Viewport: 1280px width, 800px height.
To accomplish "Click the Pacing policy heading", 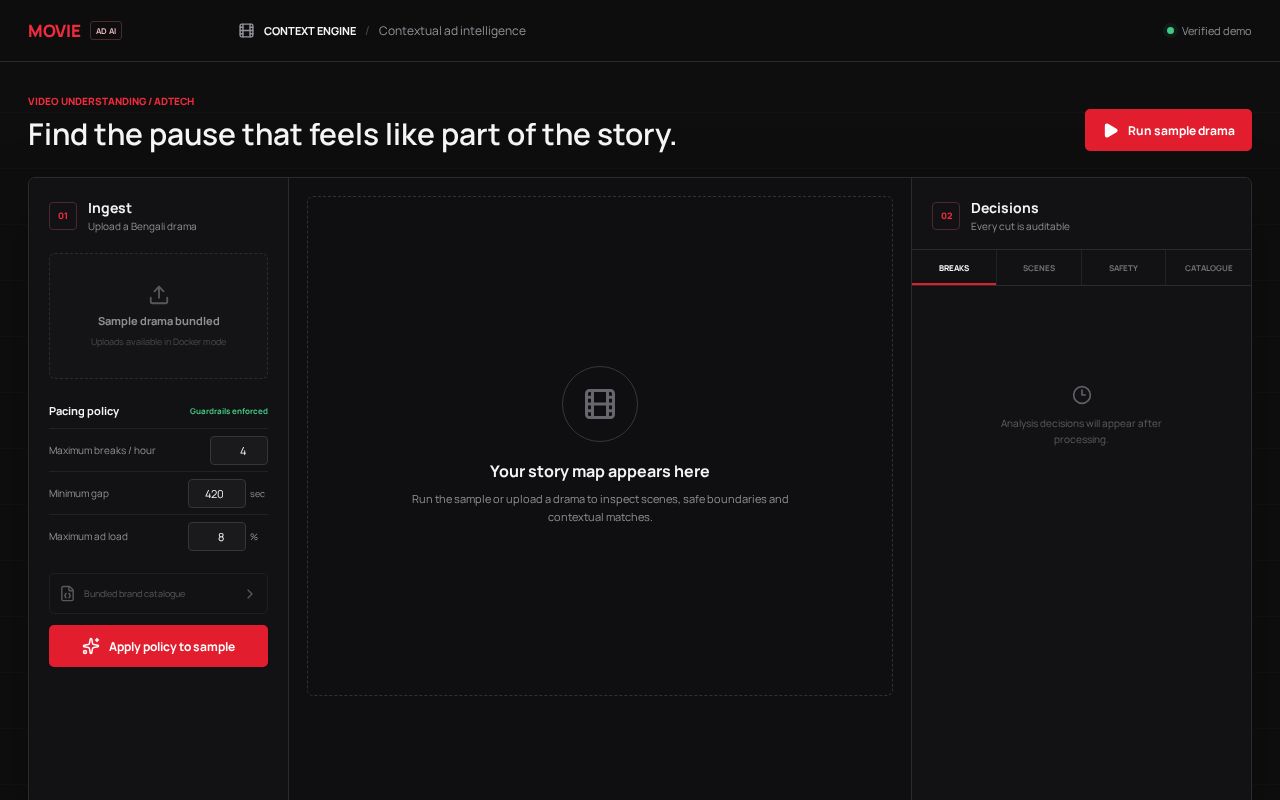I will 84,411.
